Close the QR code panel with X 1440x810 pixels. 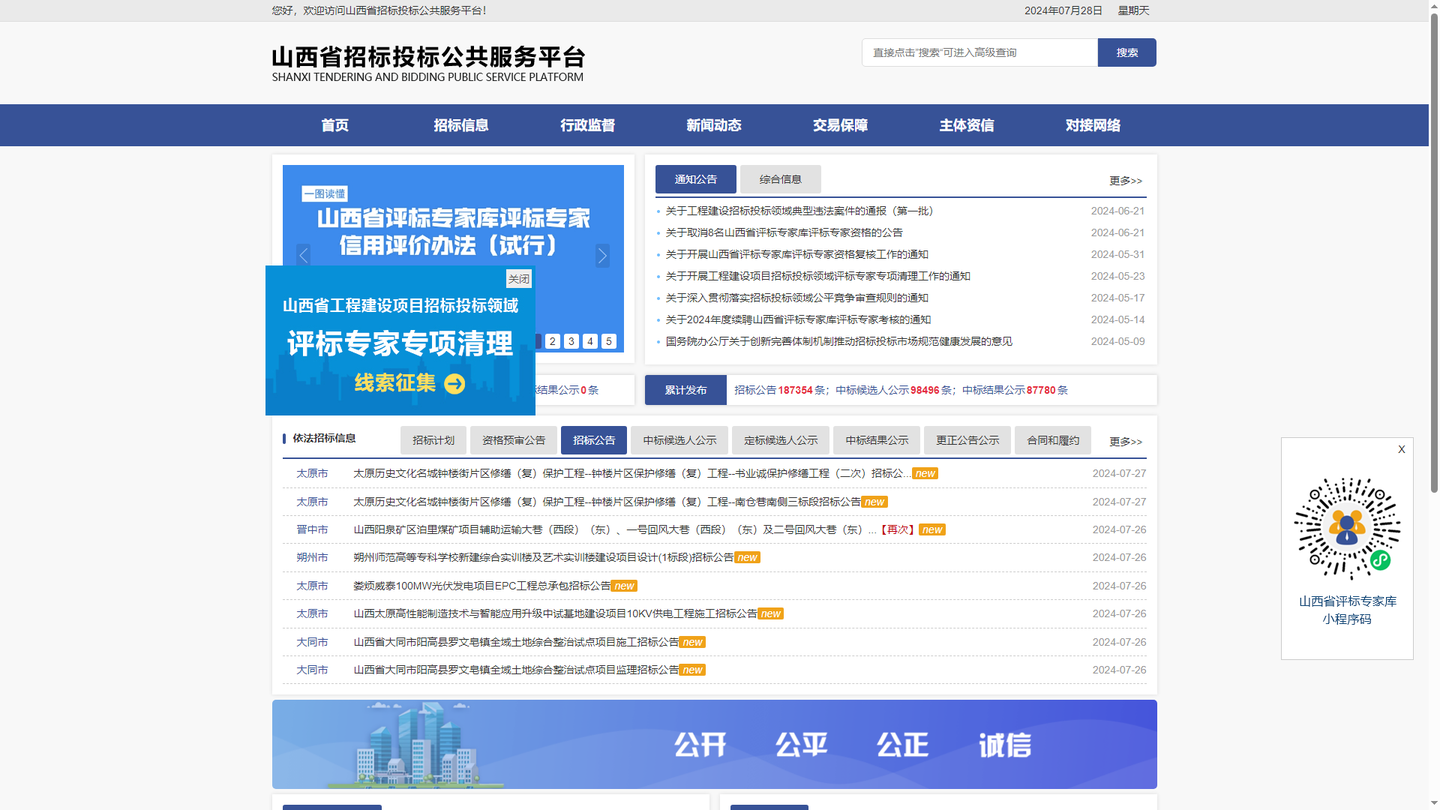1401,450
